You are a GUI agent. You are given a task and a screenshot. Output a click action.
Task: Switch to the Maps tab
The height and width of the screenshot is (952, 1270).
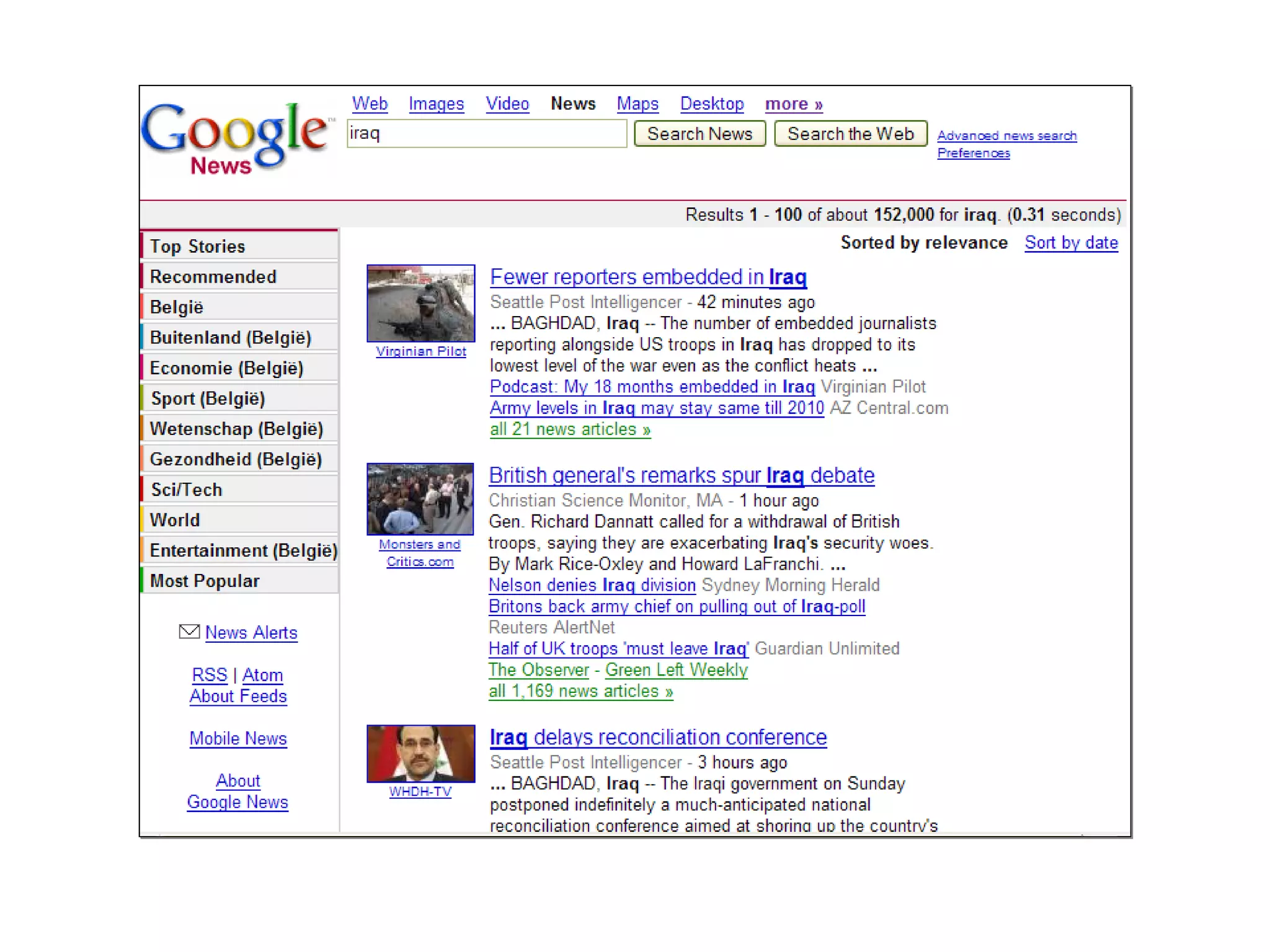637,104
